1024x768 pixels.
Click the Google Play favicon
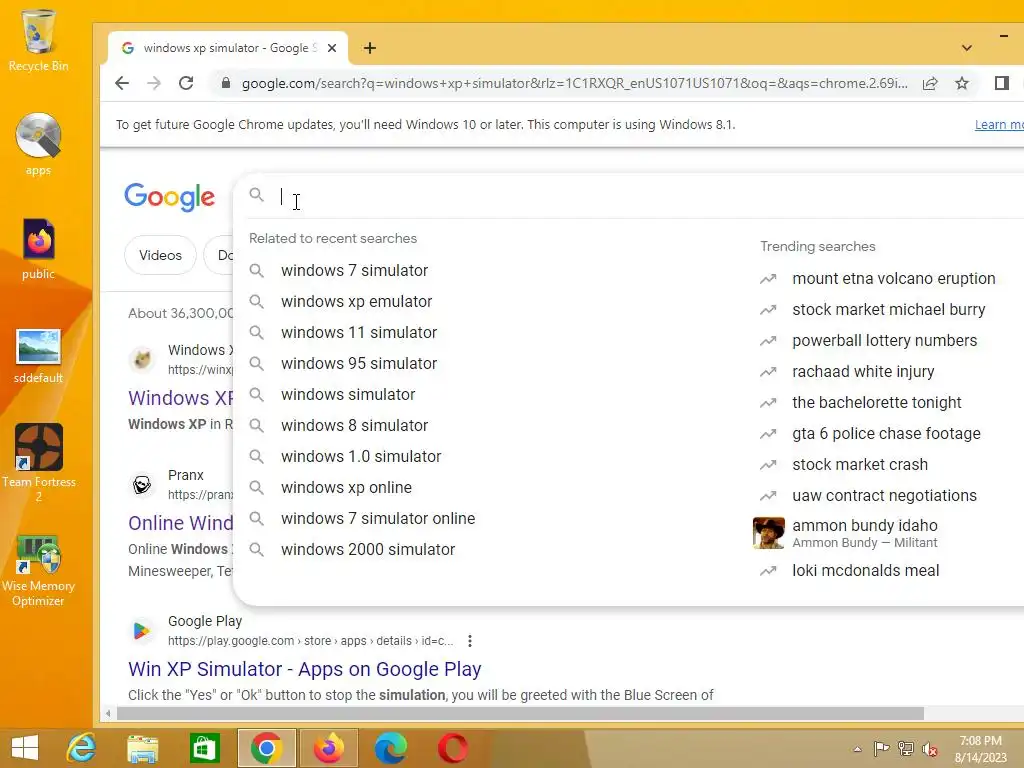tap(142, 631)
